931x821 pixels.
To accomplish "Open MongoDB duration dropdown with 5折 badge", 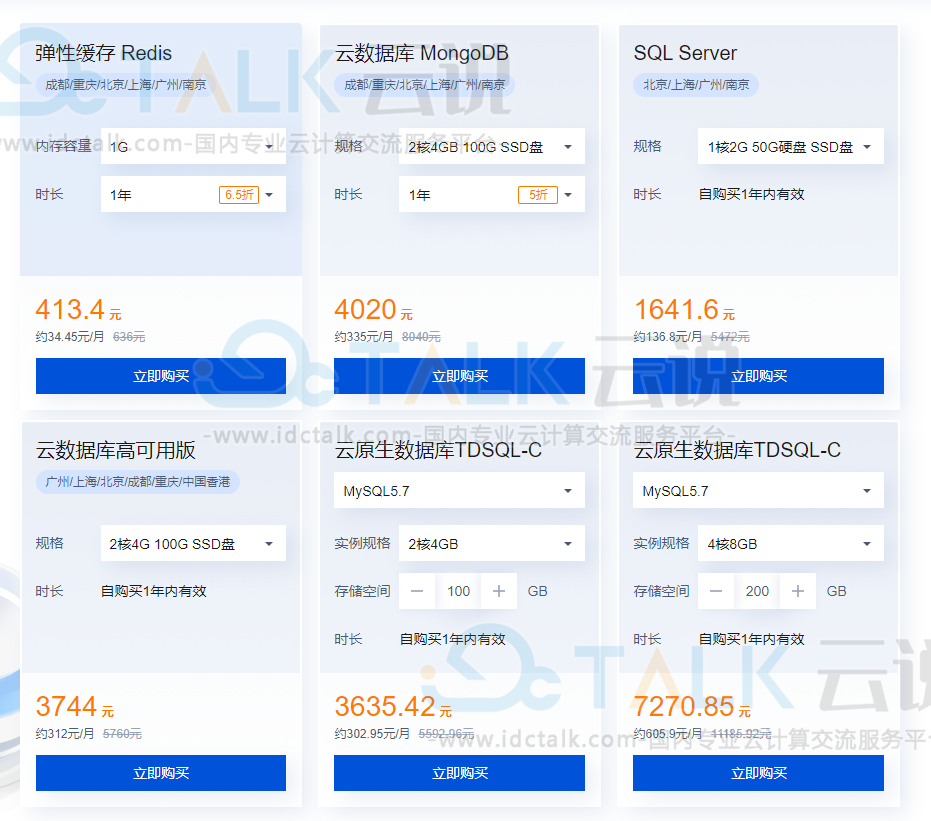I will (x=492, y=194).
